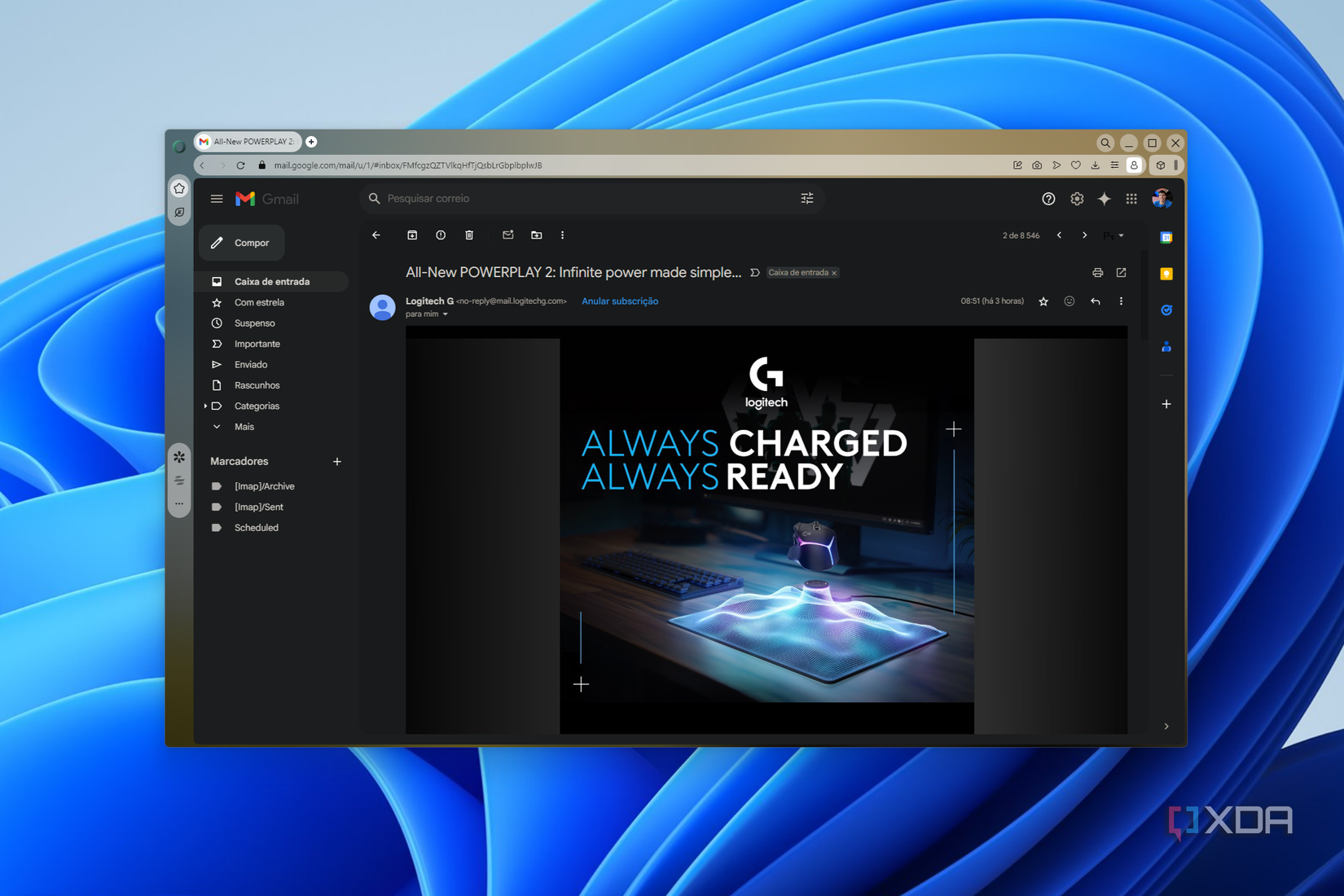1344x896 pixels.
Task: Remove the Caixa de entrada label tag
Action: coord(834,273)
